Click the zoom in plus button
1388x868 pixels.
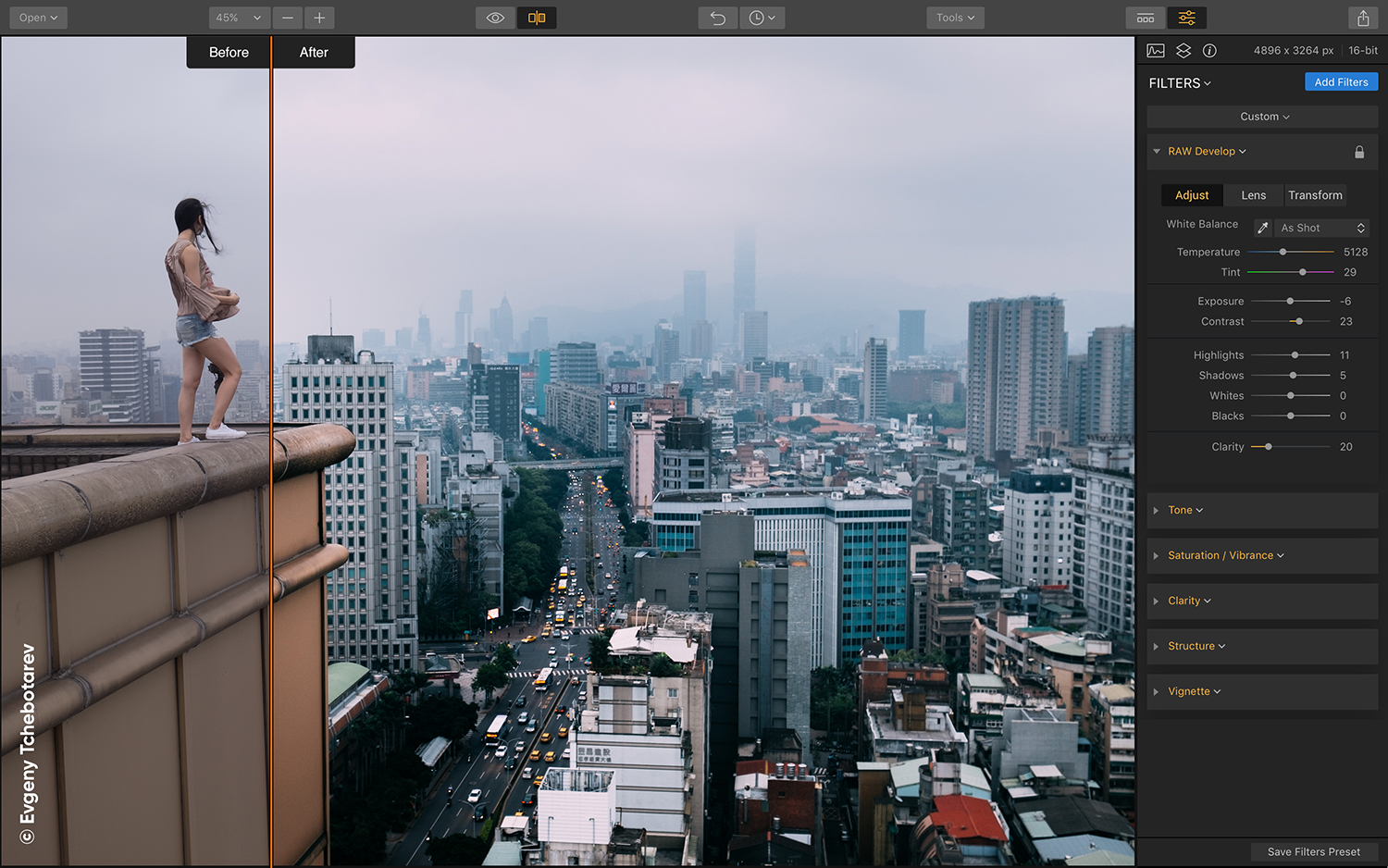319,18
